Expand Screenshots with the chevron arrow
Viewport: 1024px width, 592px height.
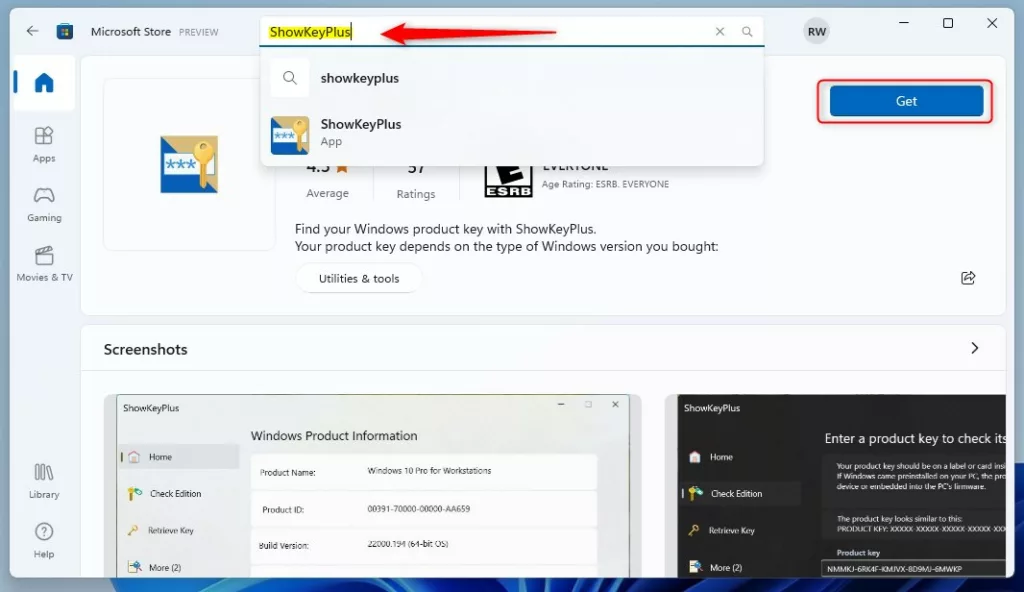pyautogui.click(x=974, y=348)
